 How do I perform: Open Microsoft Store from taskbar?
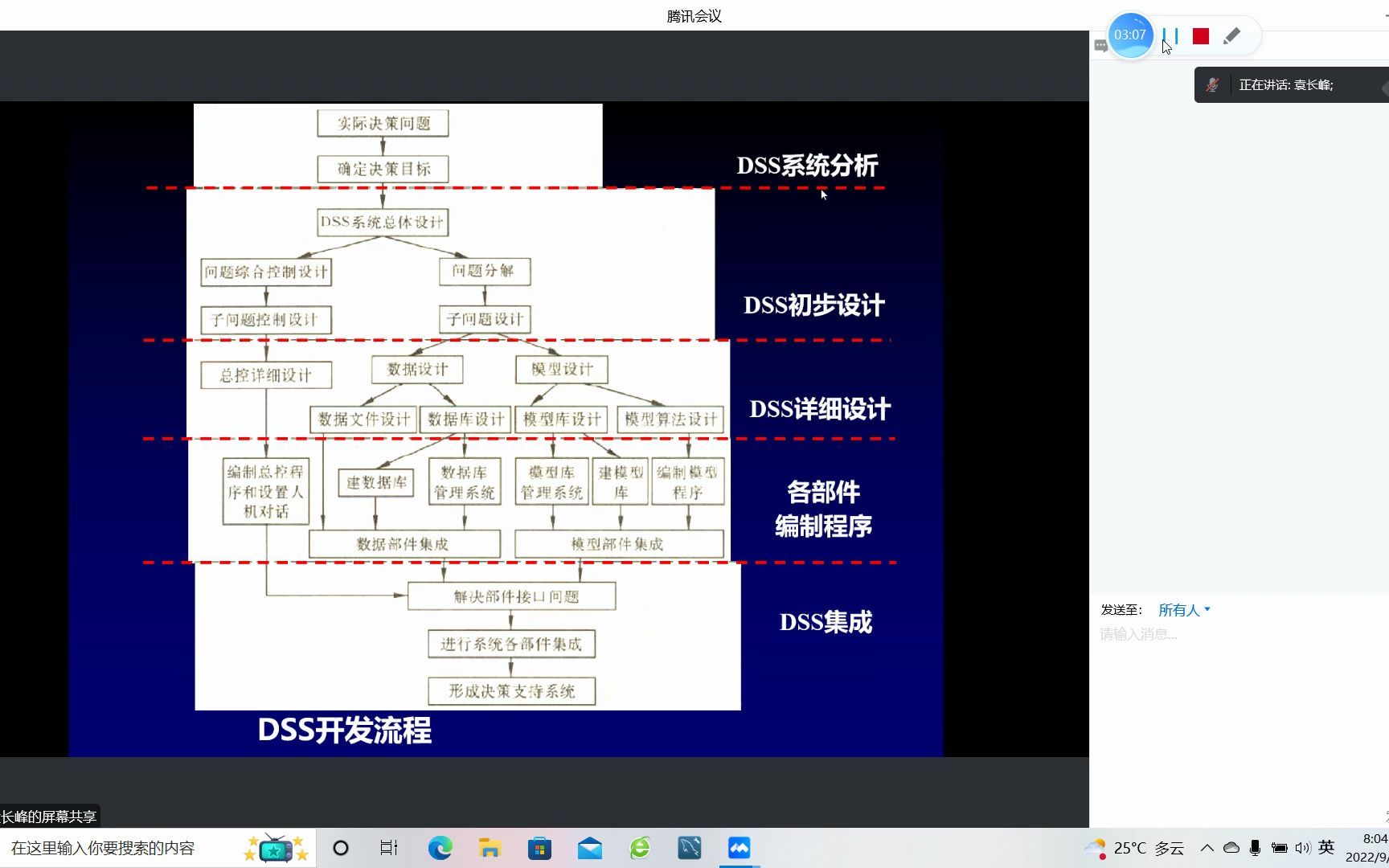(x=539, y=848)
